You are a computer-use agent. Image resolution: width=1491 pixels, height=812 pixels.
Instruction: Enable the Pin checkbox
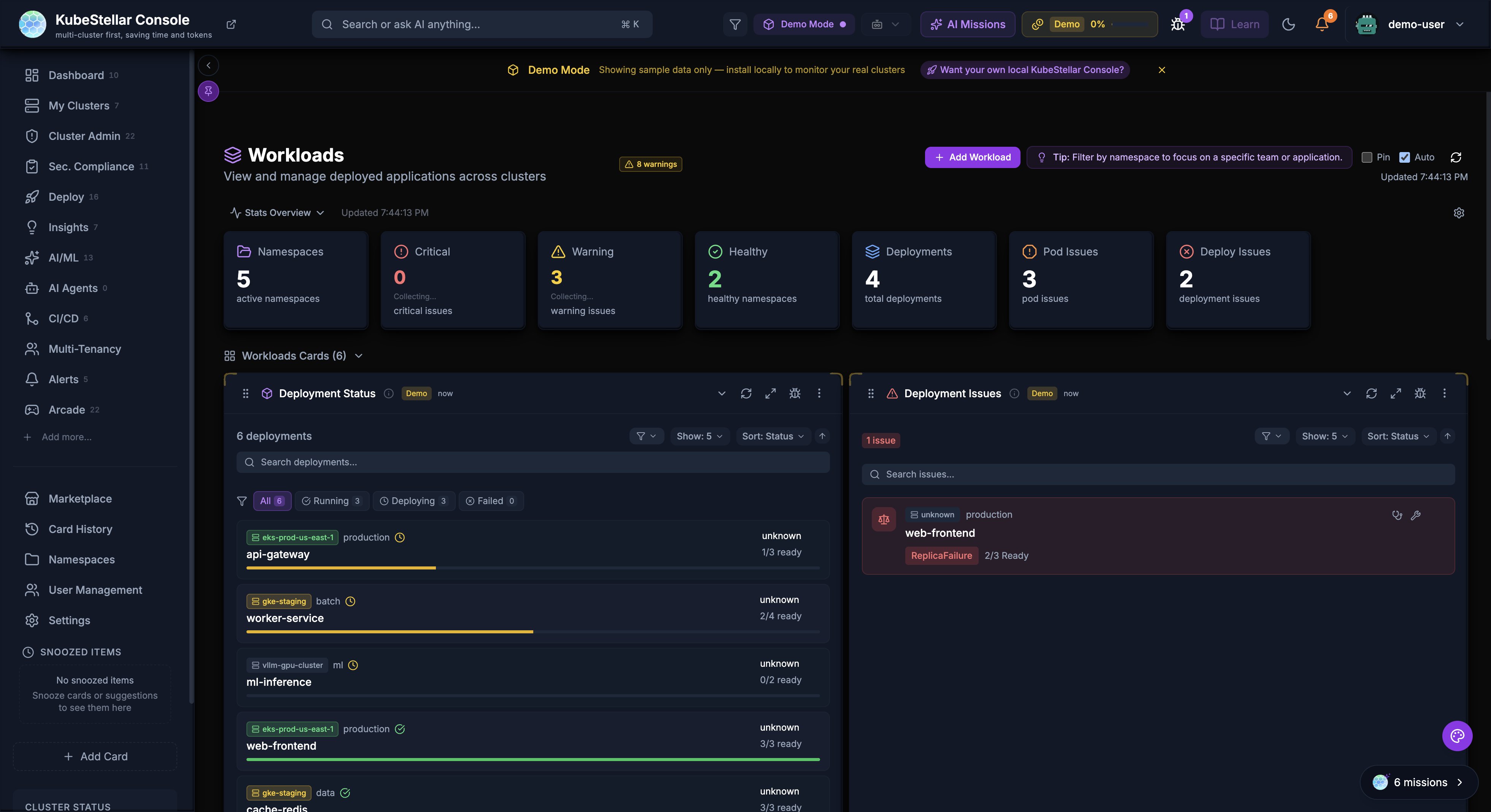1367,157
